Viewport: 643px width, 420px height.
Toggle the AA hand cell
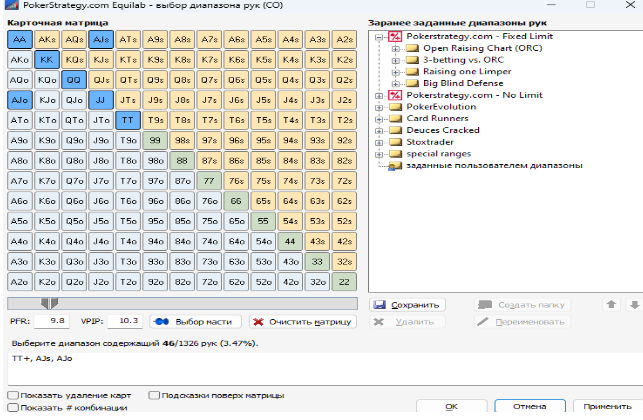coord(19,39)
